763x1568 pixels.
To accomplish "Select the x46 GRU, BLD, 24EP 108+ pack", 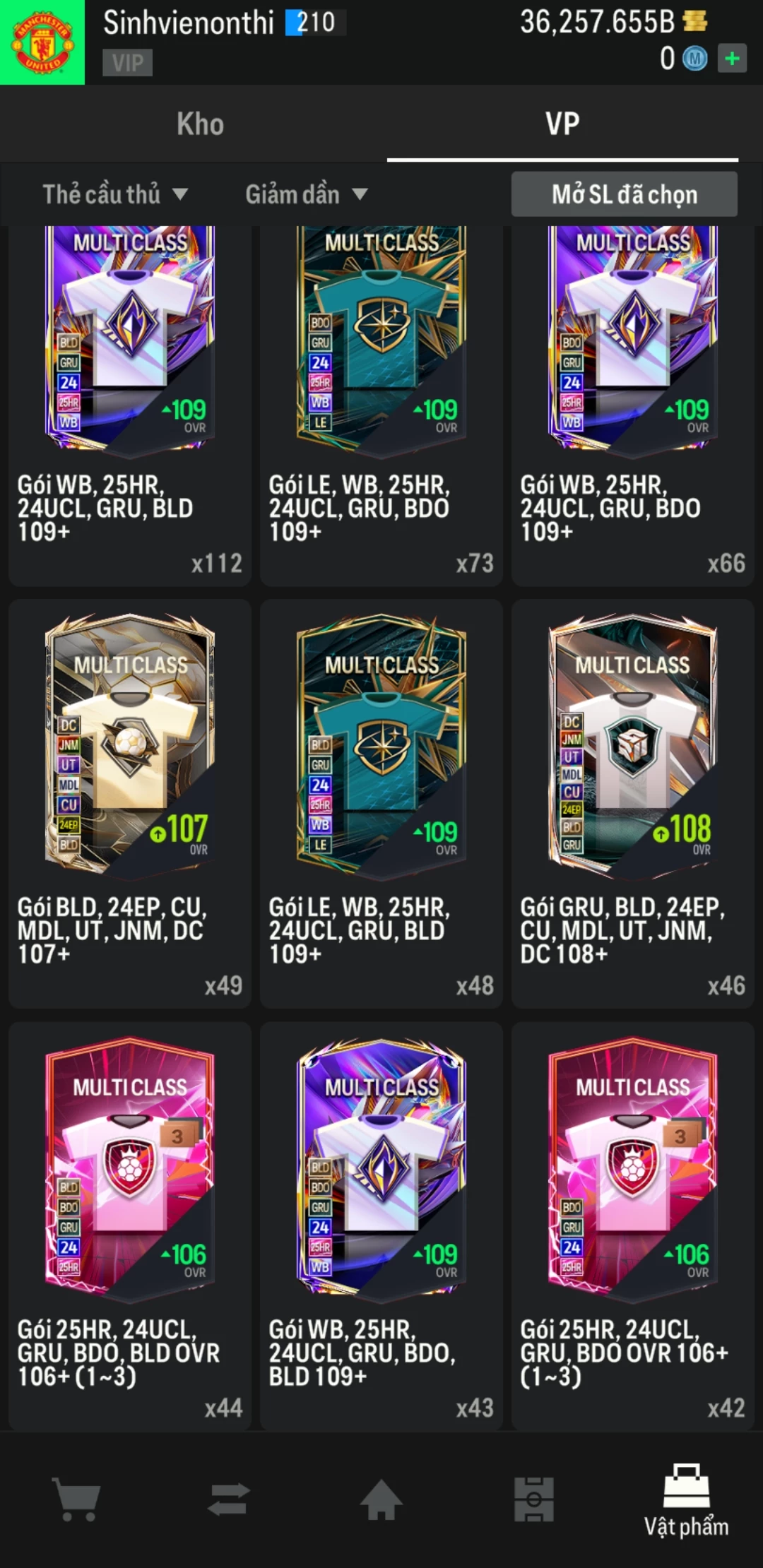I will (x=633, y=804).
